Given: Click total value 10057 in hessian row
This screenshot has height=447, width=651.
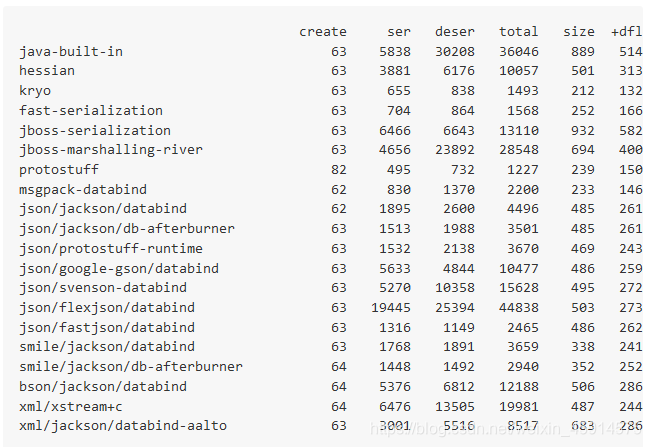Looking at the screenshot, I should click(519, 71).
